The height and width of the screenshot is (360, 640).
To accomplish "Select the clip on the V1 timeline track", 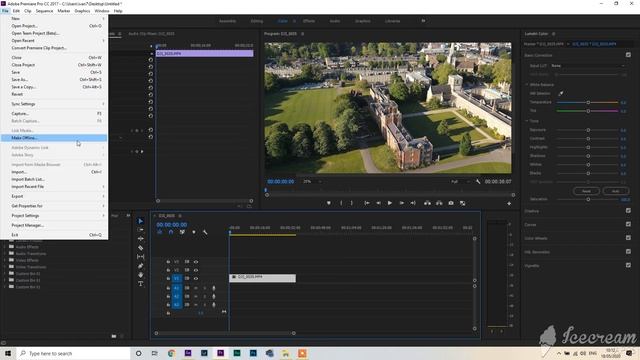I will pyautogui.click(x=262, y=278).
